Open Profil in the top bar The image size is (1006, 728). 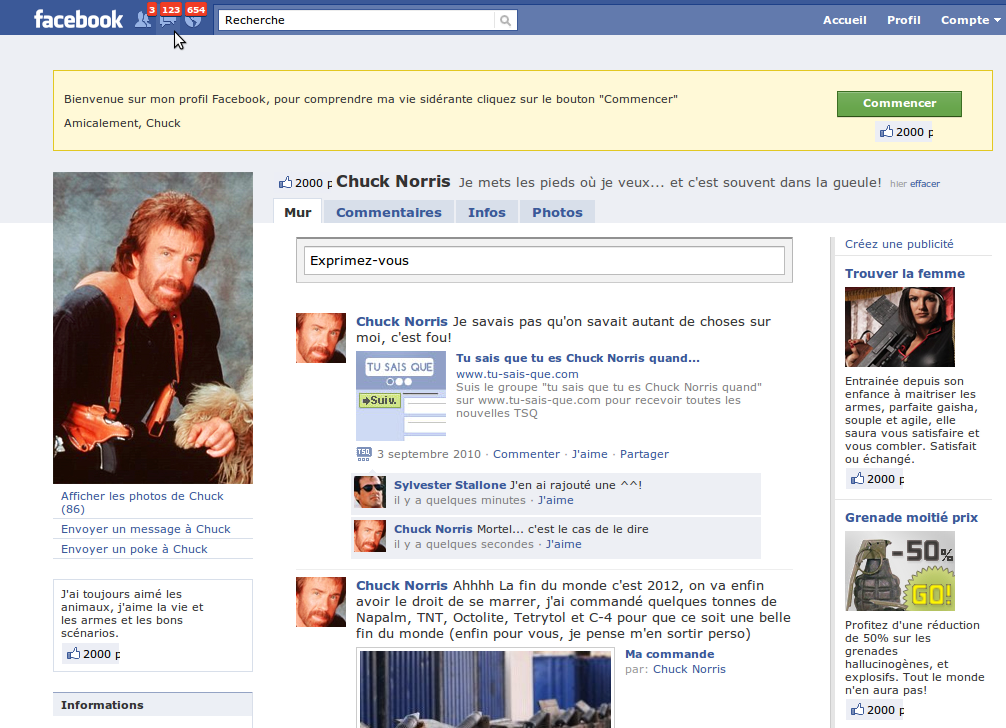(903, 20)
